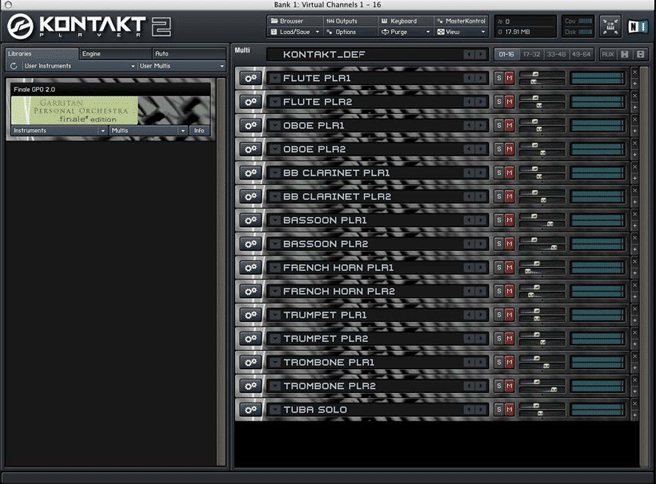This screenshot has width=656, height=484.
Task: Open the MasterKontrol panel
Action: (461, 21)
